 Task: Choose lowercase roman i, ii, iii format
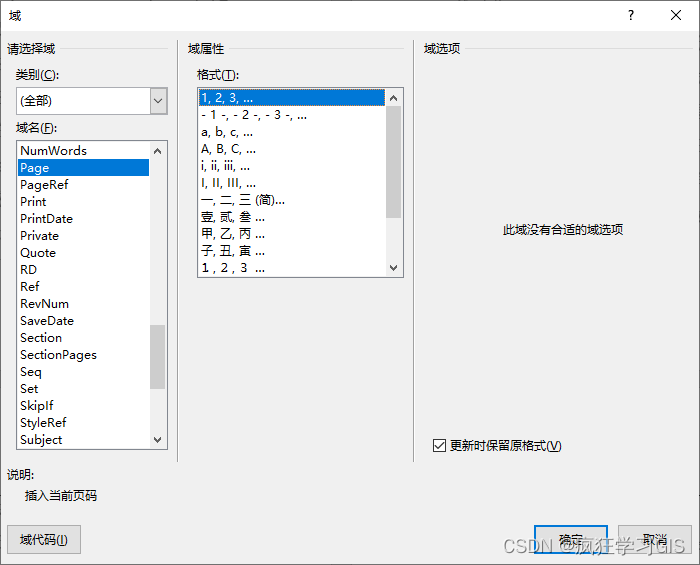(x=292, y=166)
